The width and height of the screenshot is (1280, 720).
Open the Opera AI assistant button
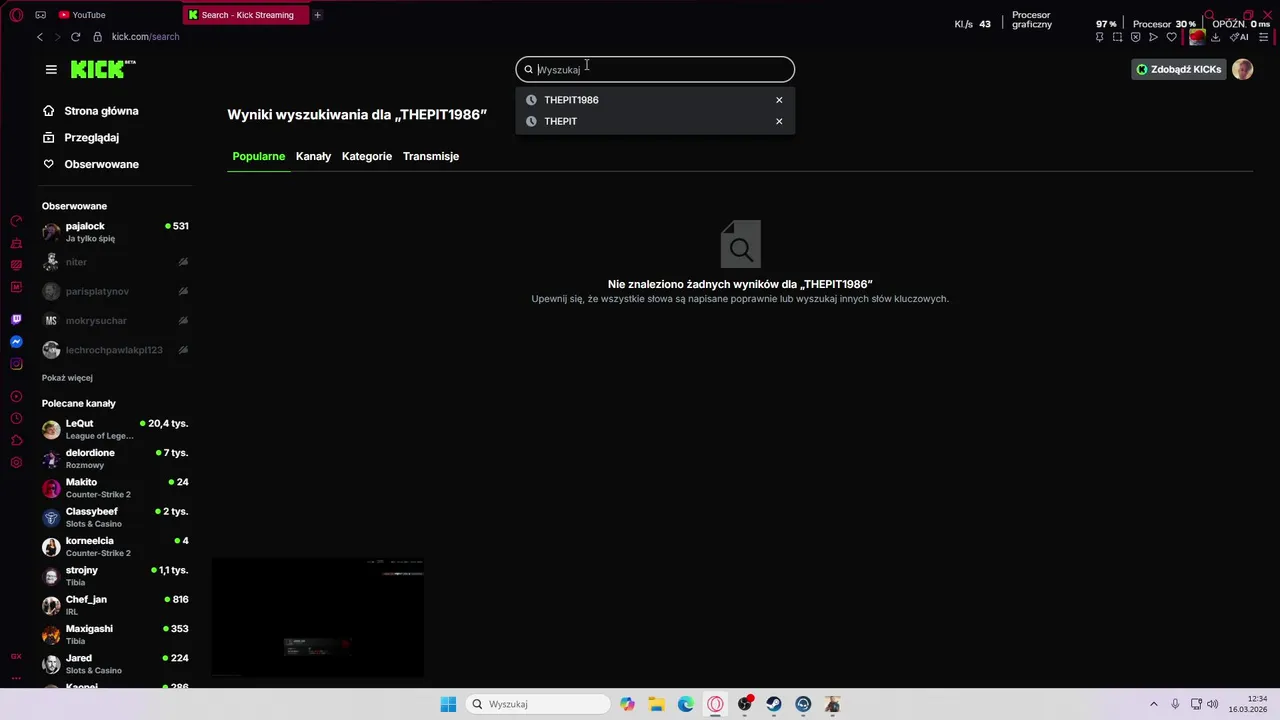(1239, 37)
